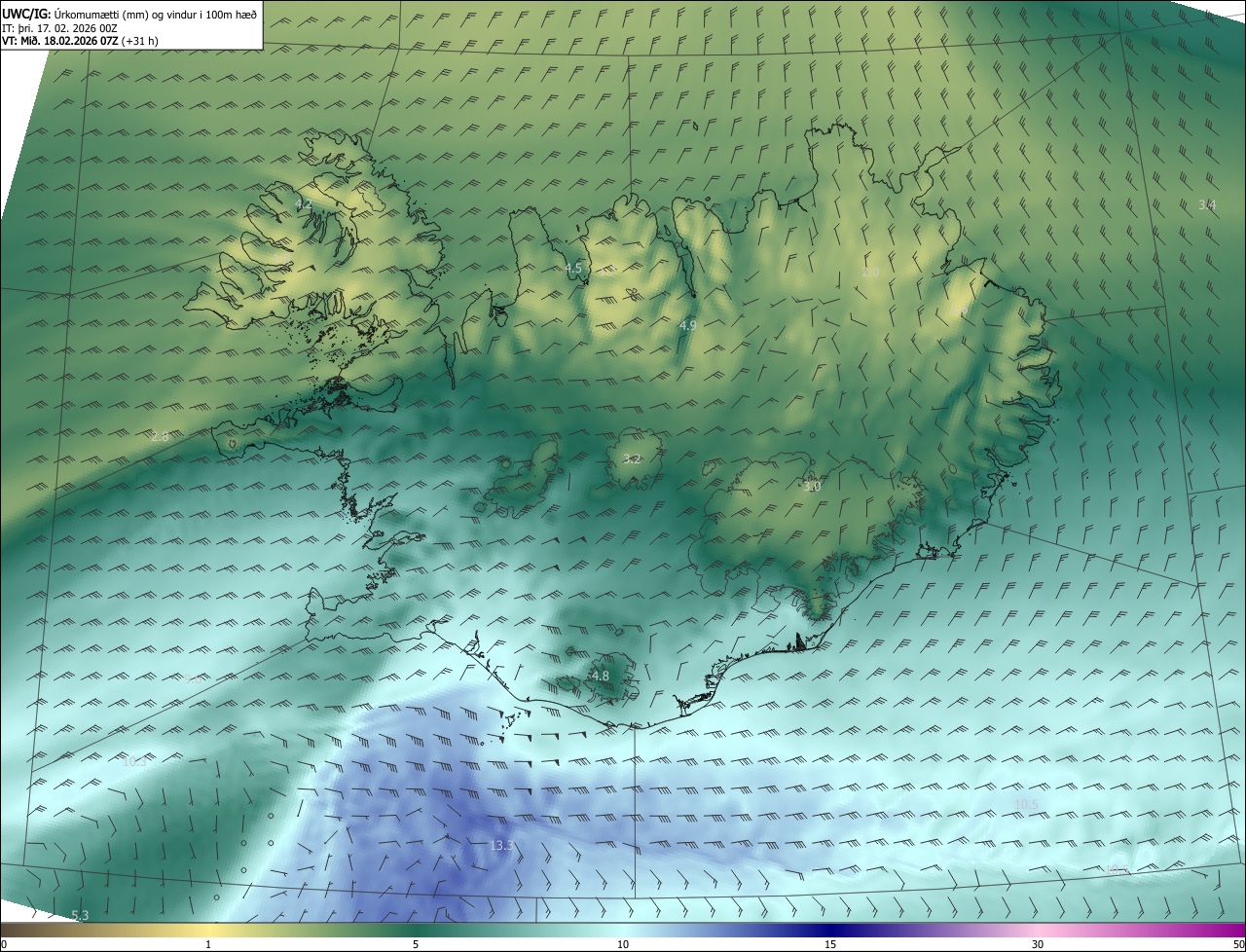Click the 3.2 value label on the central glacier
The width and height of the screenshot is (1246, 952).
click(x=632, y=458)
